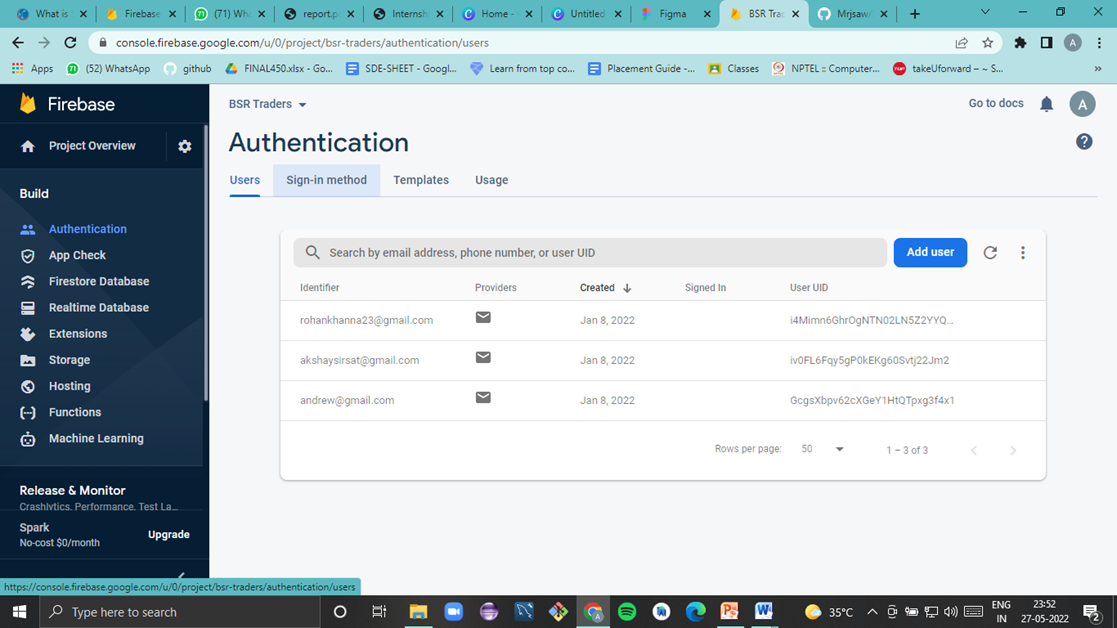The image size is (1117, 628).
Task: Open the Firestore Database section
Action: point(99,281)
